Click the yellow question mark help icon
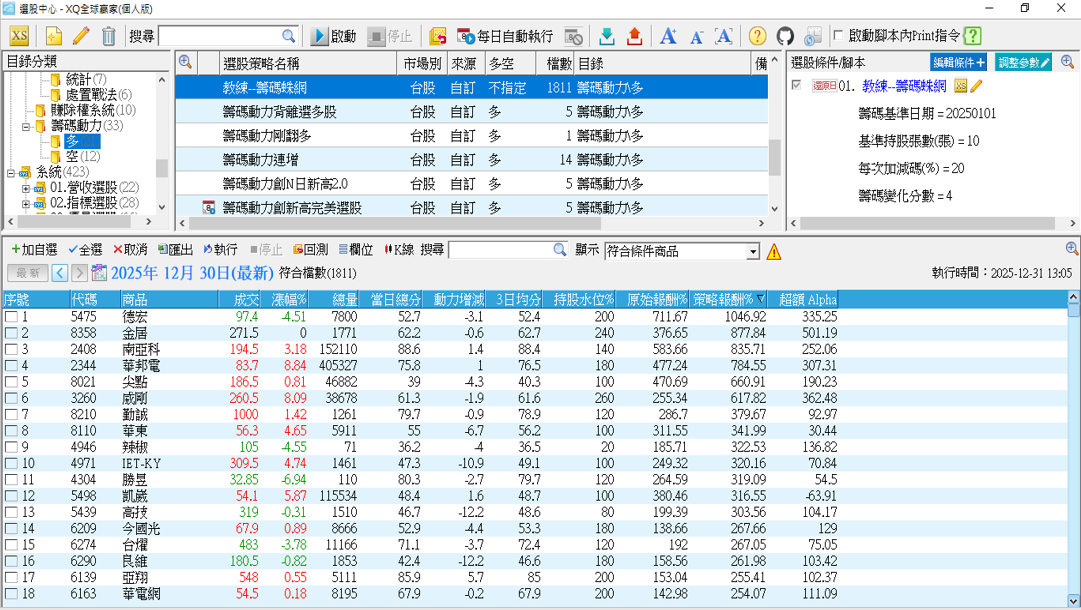 [757, 36]
